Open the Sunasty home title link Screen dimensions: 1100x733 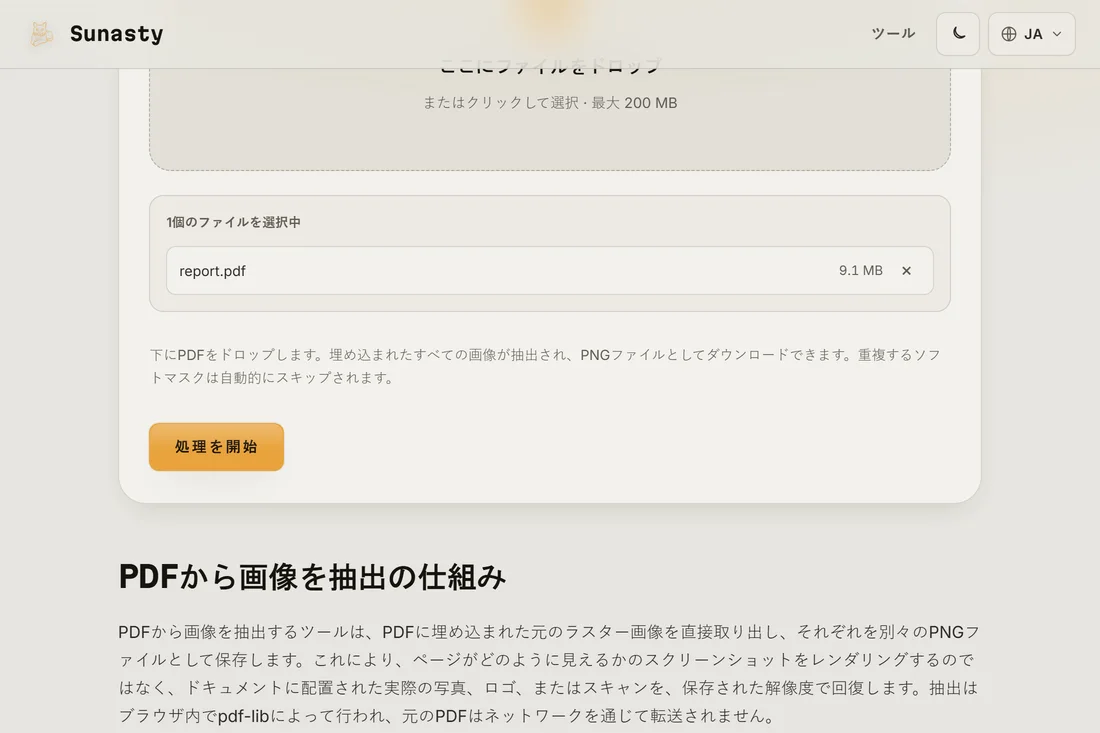coord(116,34)
